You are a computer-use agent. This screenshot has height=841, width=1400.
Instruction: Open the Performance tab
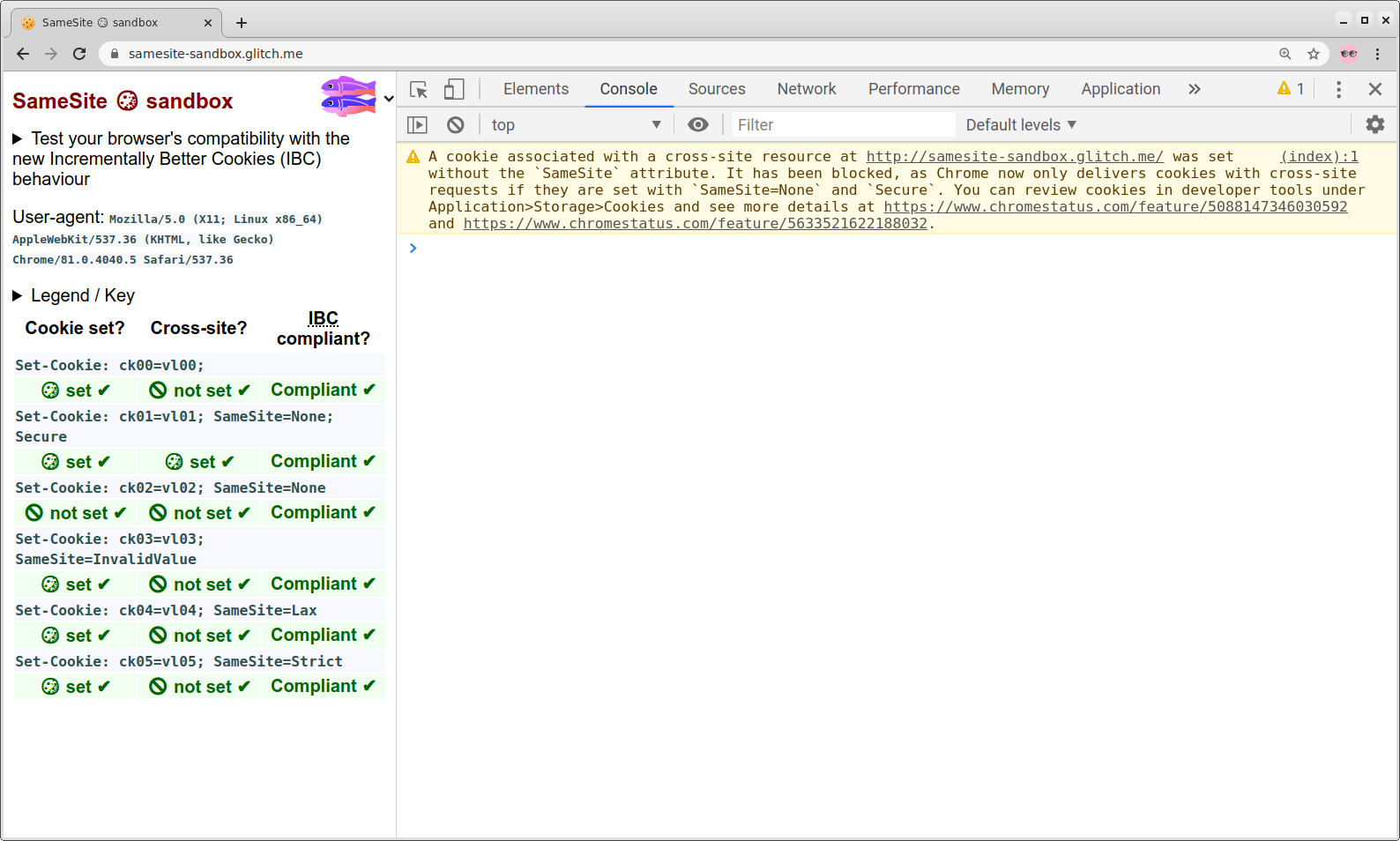(x=914, y=89)
